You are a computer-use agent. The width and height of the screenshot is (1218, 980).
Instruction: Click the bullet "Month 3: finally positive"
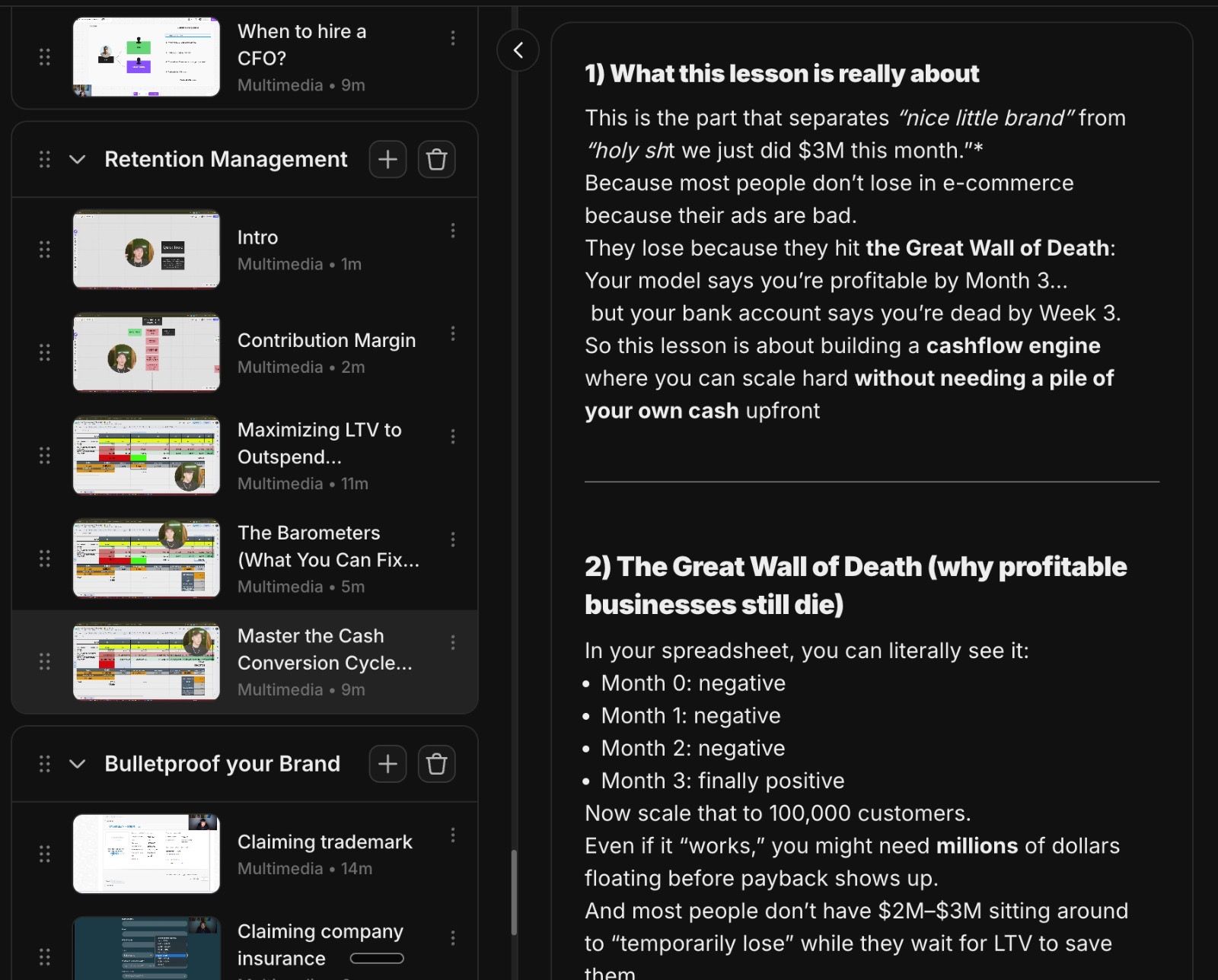click(x=723, y=781)
